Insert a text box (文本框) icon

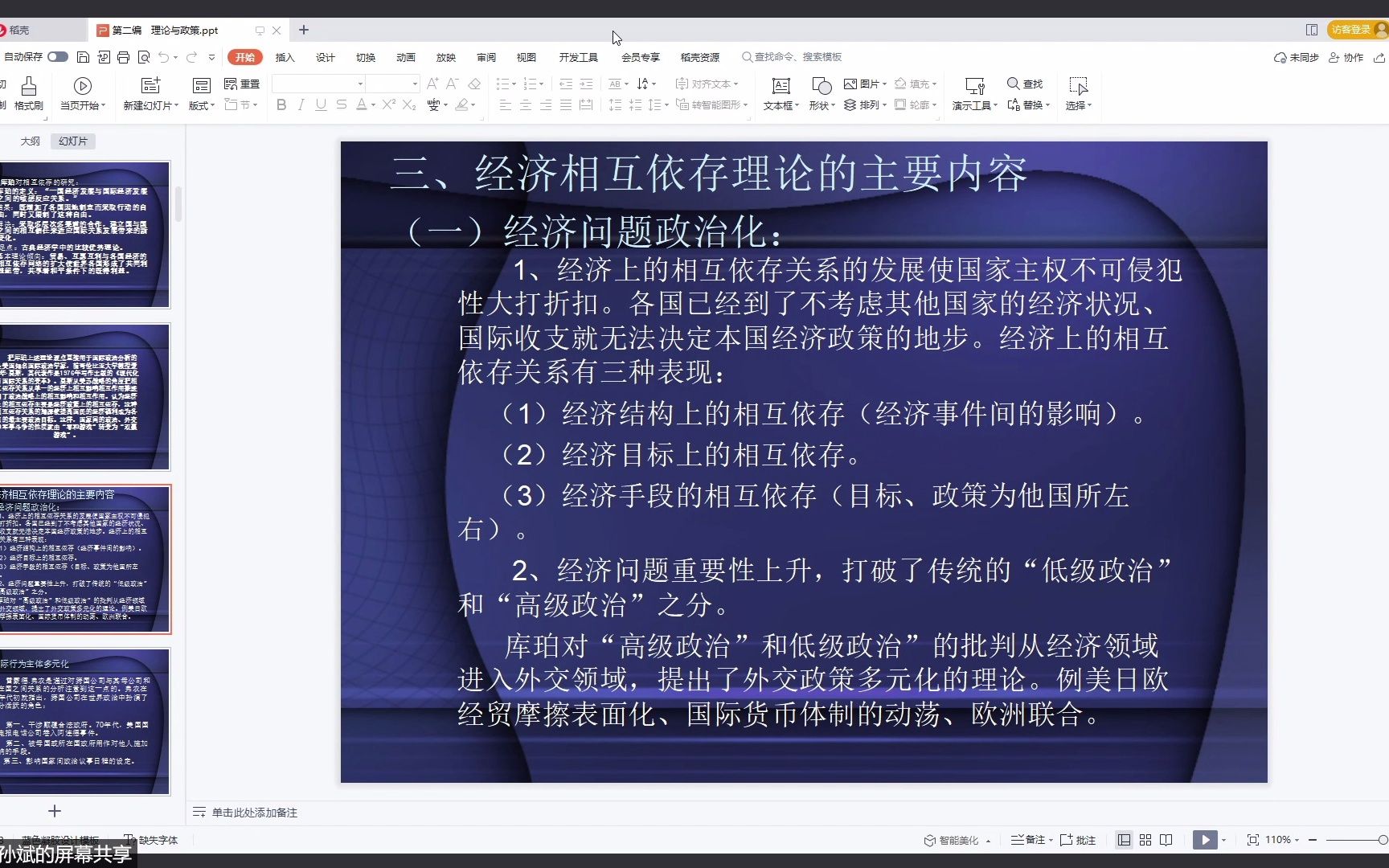pos(781,86)
